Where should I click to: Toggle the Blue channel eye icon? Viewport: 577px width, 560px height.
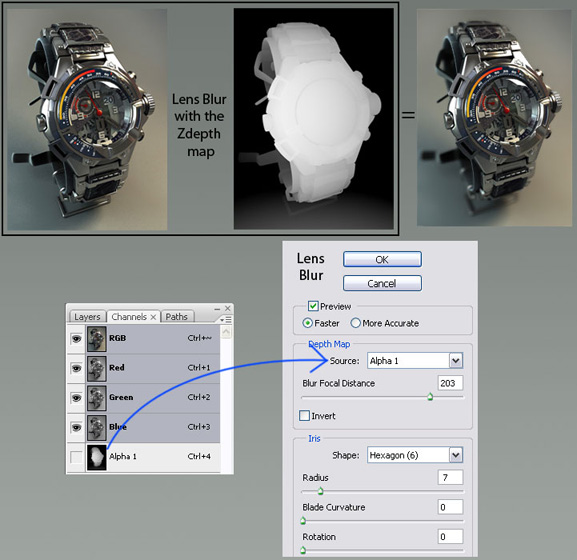(76, 427)
